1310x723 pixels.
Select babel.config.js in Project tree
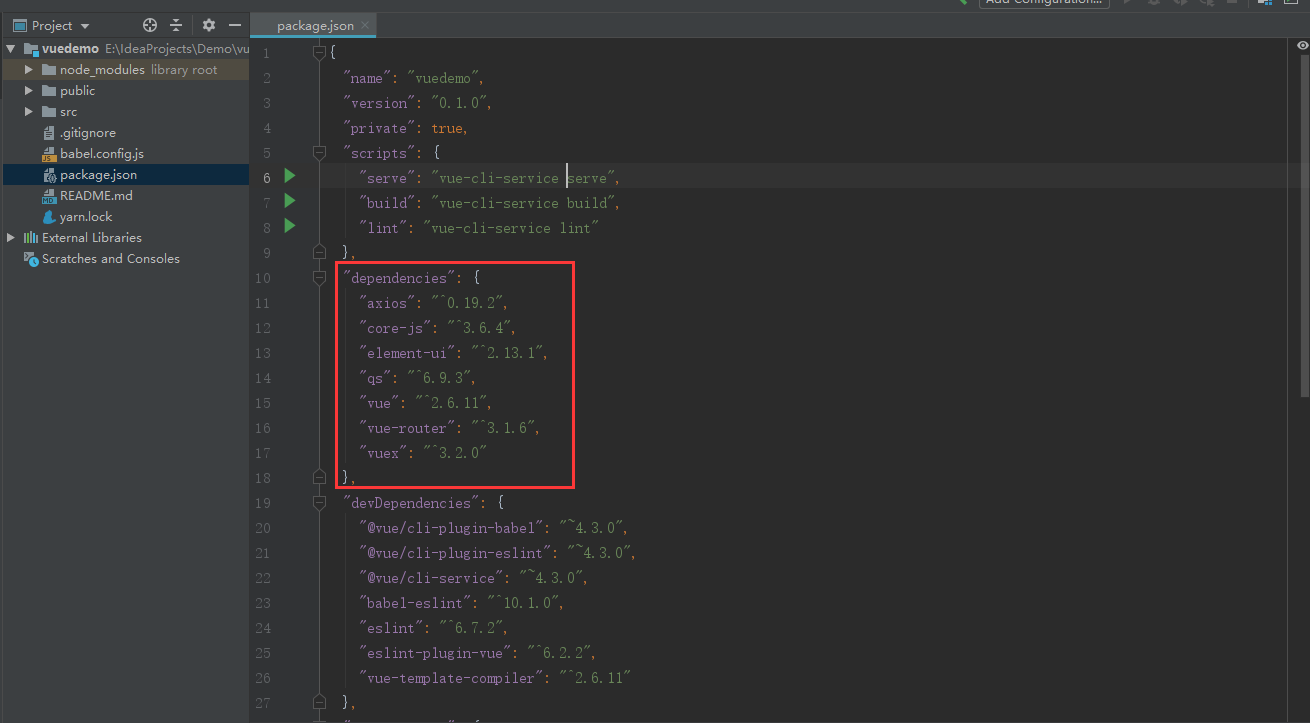(102, 154)
